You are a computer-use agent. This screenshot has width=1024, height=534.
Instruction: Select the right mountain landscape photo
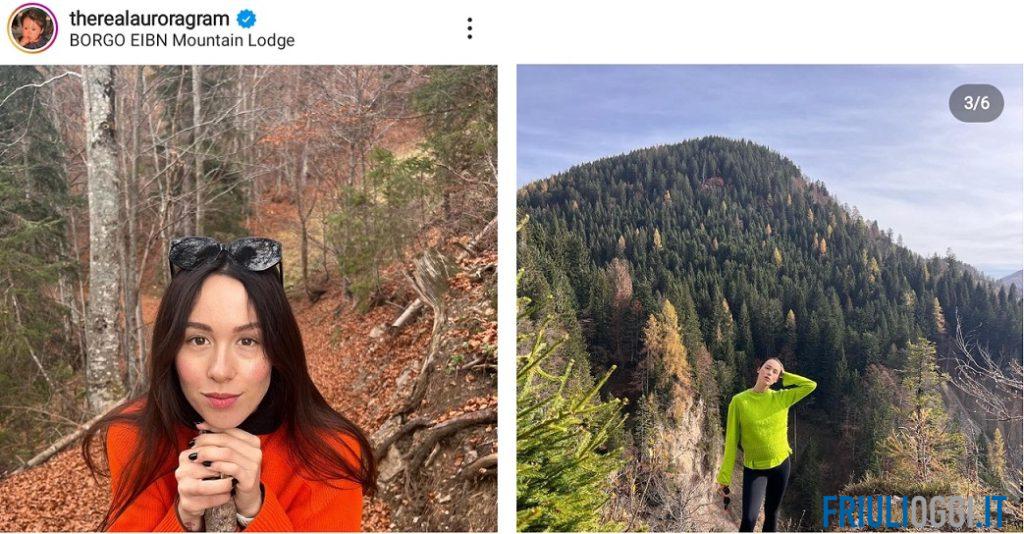point(769,298)
